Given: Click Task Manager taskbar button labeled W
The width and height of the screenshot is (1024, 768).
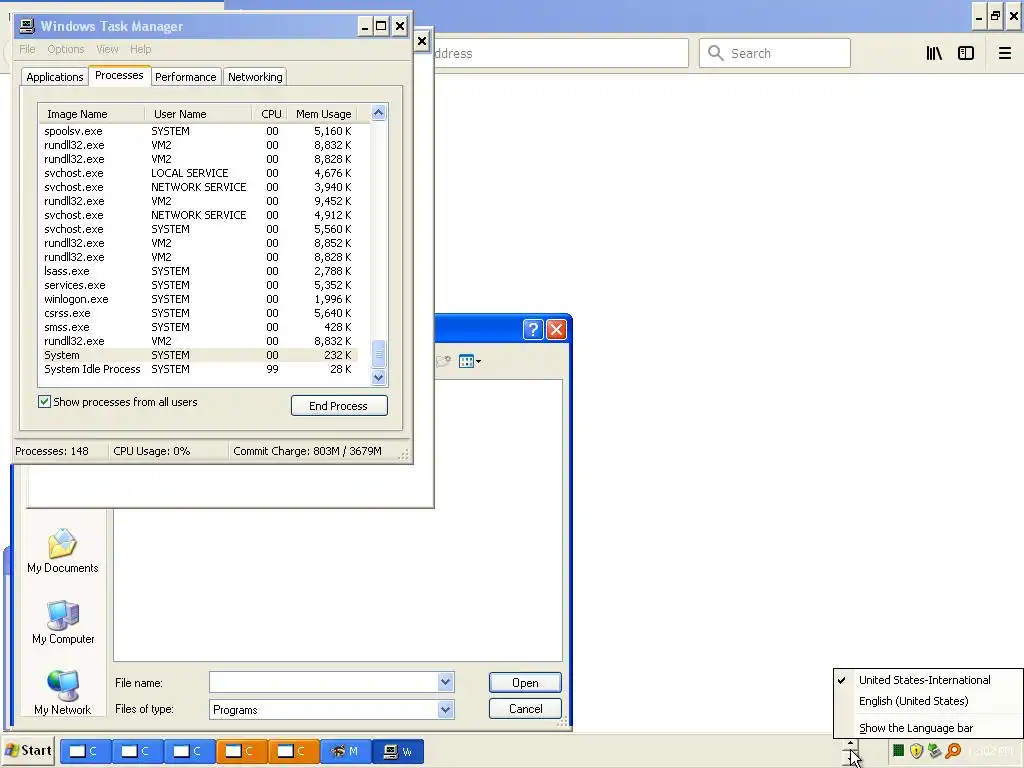Looking at the screenshot, I should [x=398, y=752].
